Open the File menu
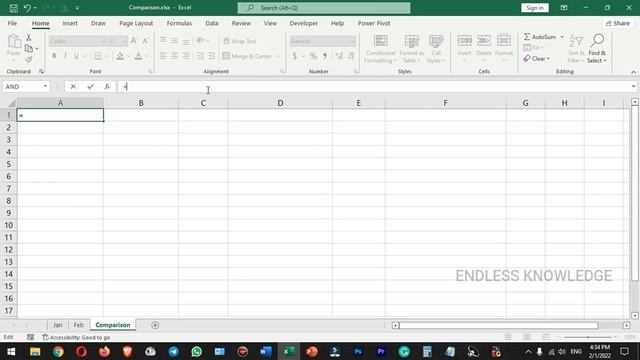640x360 pixels. [12, 23]
